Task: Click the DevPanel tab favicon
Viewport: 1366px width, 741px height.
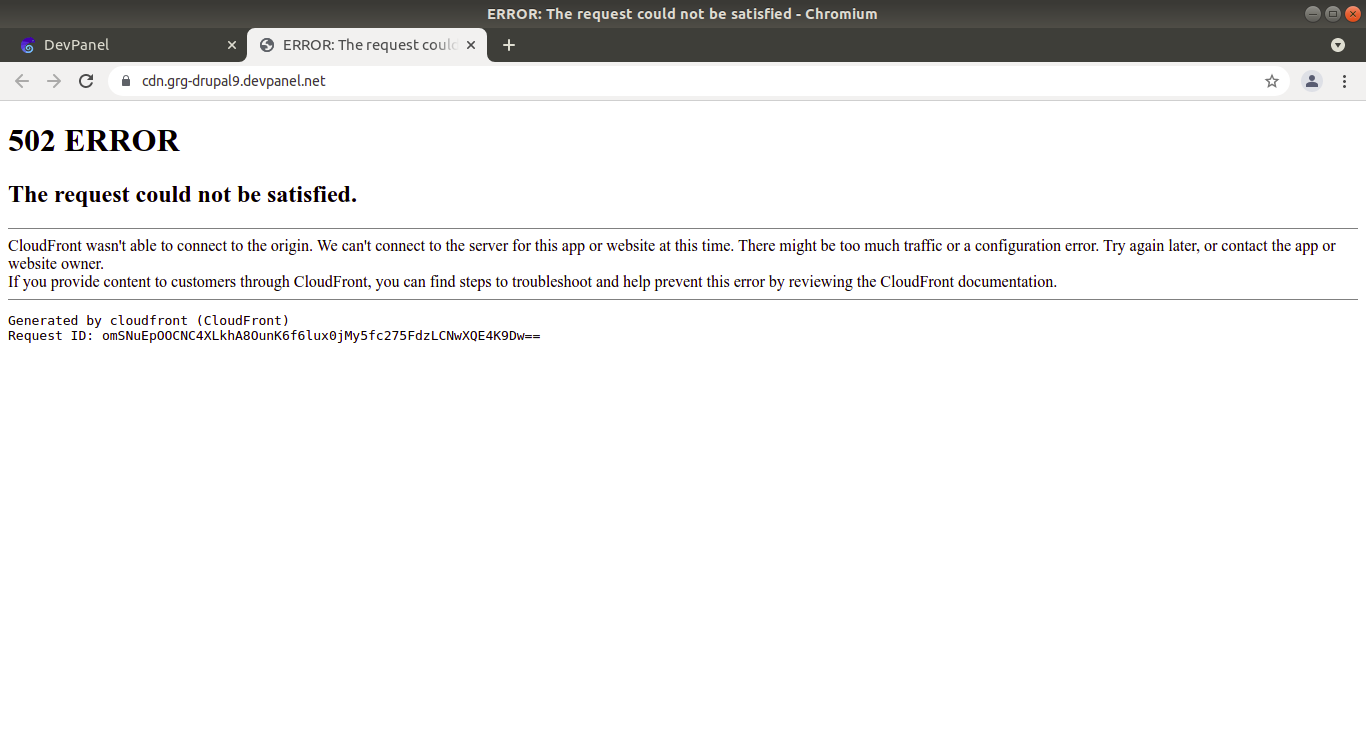Action: 27,45
